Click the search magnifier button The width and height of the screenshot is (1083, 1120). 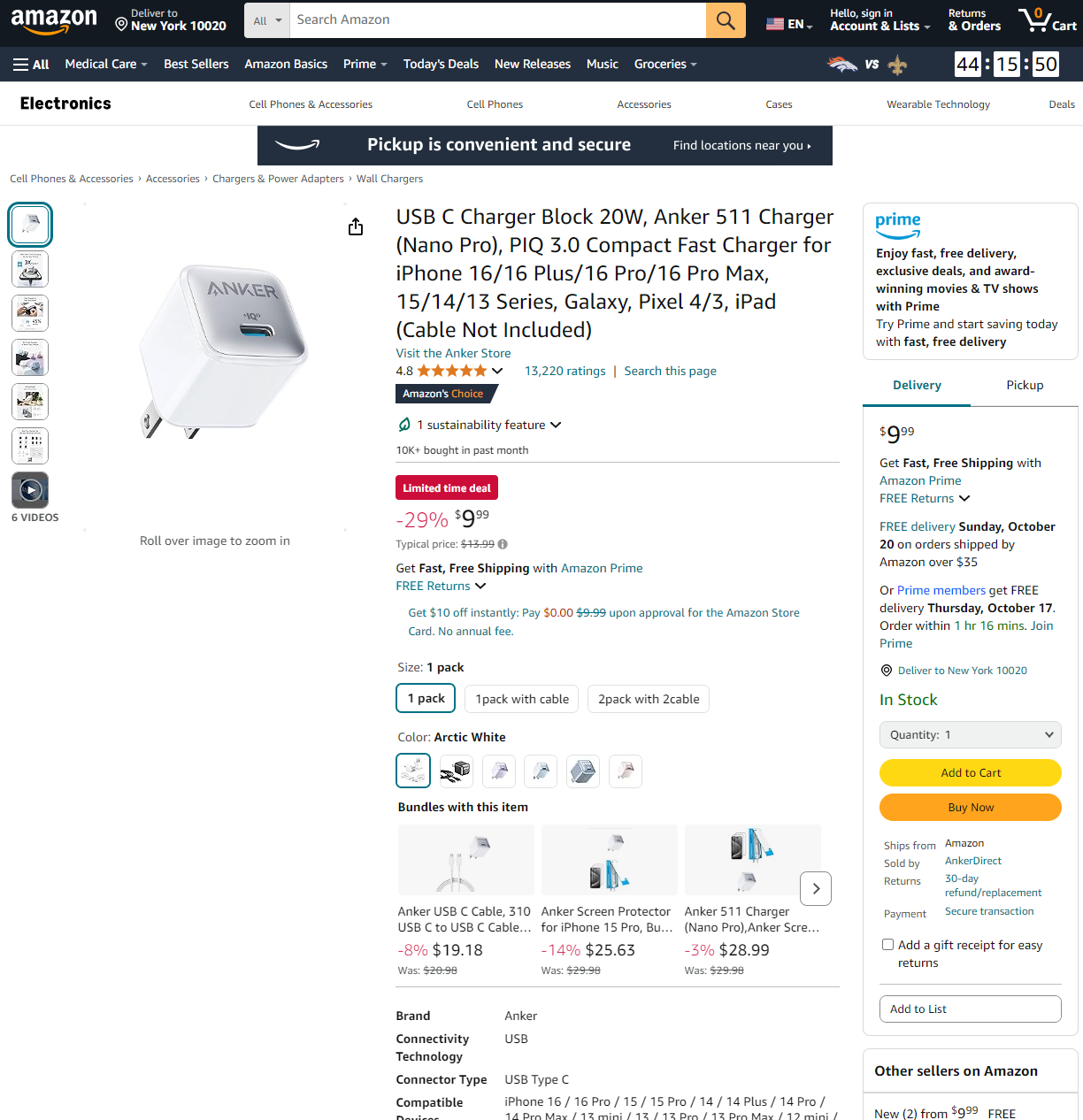726,20
